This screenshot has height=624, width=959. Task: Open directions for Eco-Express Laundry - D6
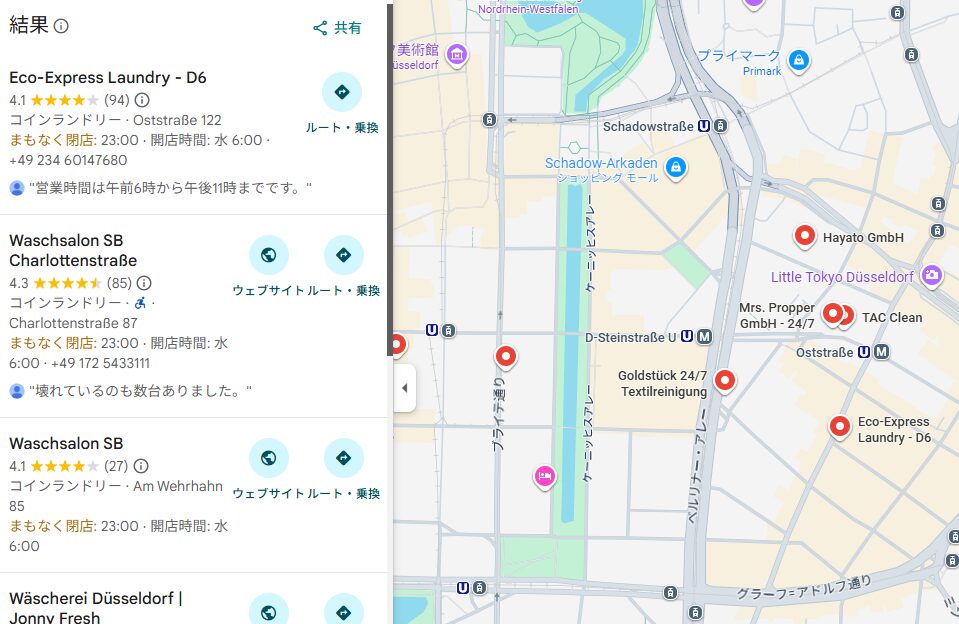[x=342, y=93]
